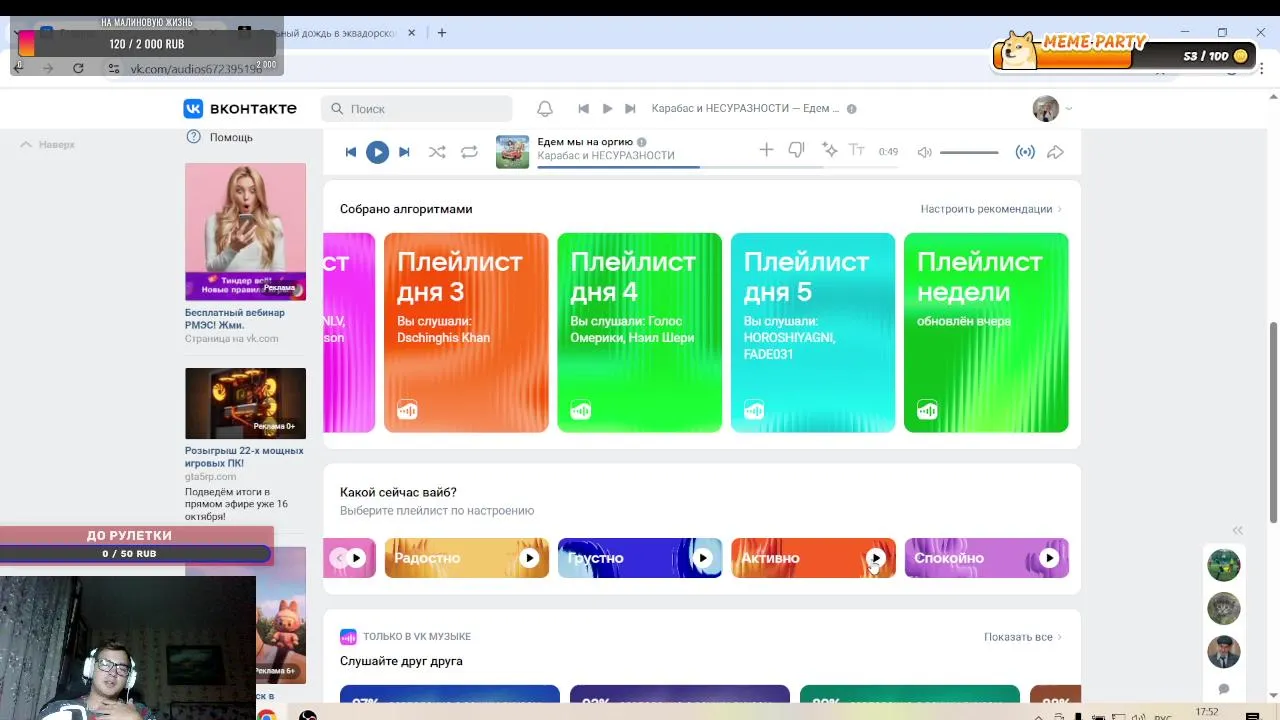Open the notifications bell

(x=545, y=108)
